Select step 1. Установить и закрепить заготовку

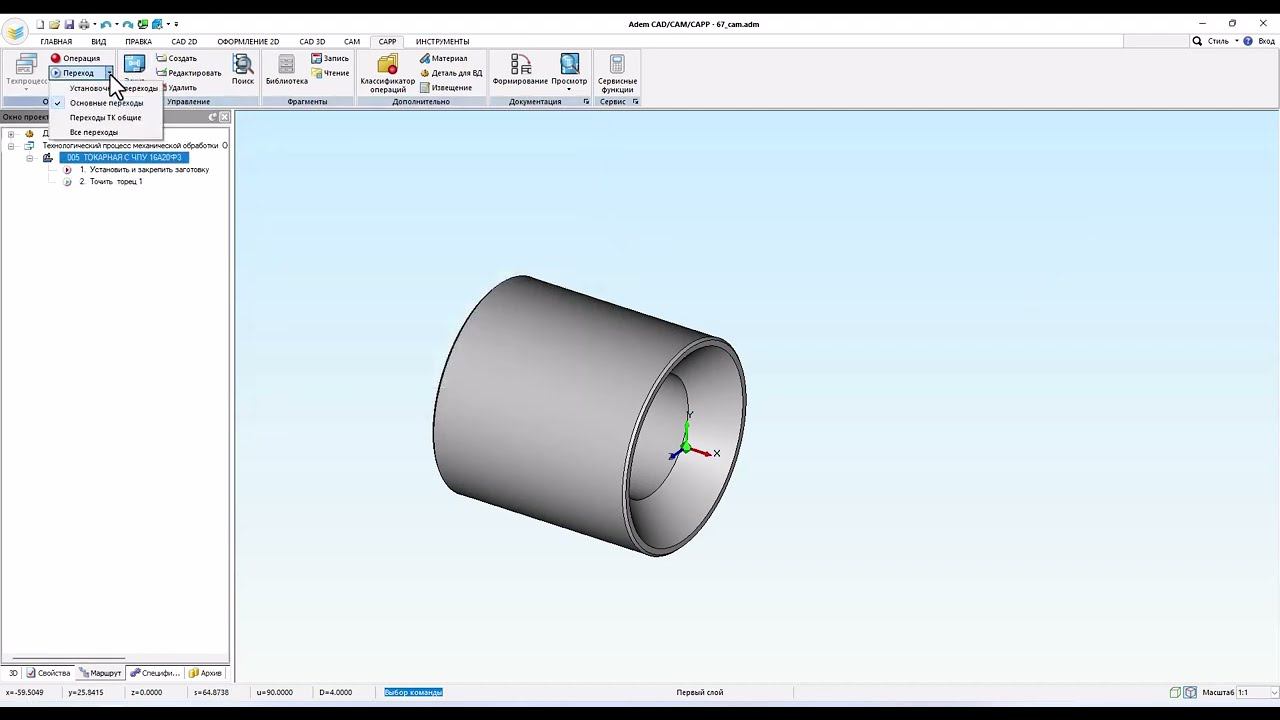coord(144,170)
